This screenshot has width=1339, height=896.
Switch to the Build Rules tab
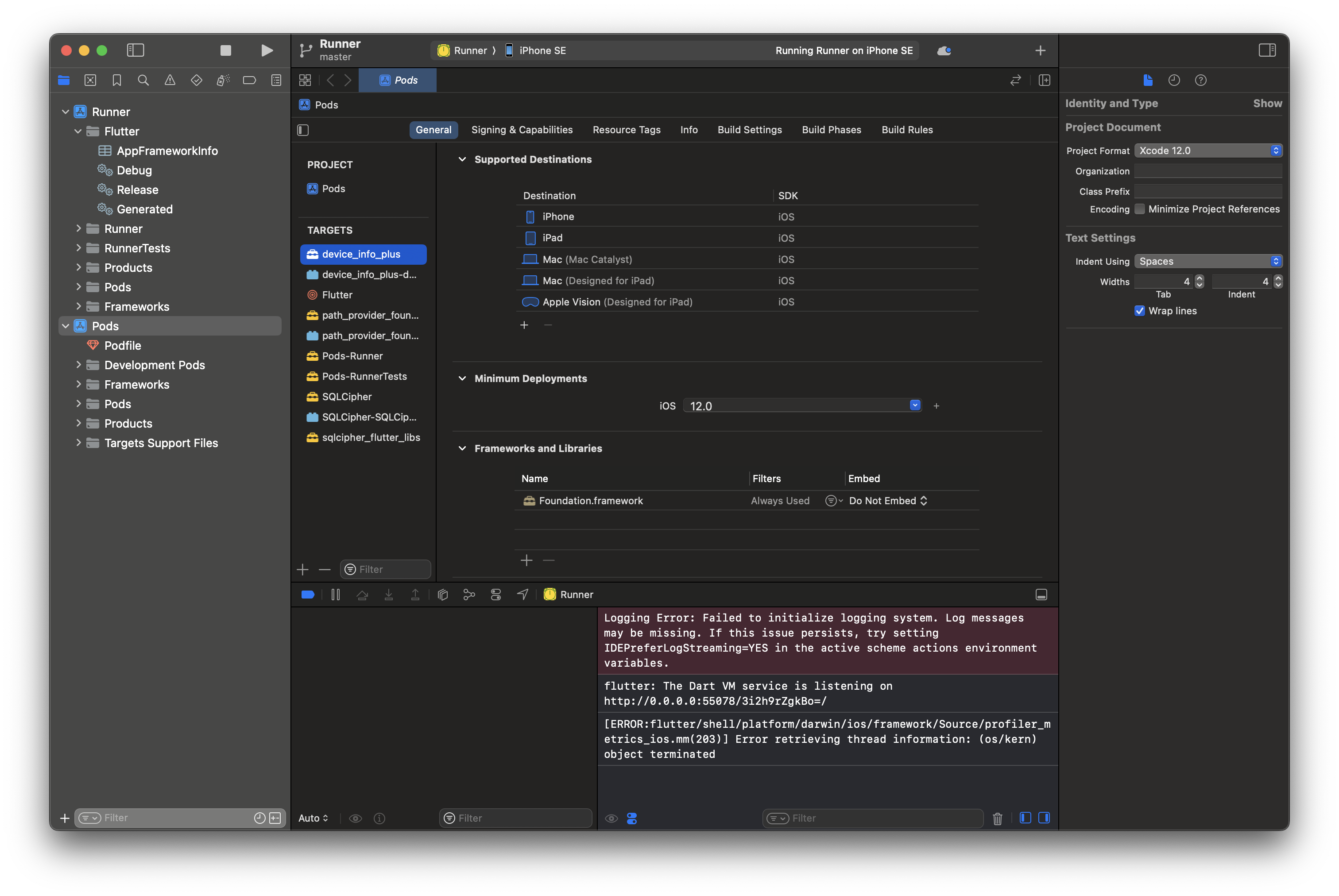(907, 130)
